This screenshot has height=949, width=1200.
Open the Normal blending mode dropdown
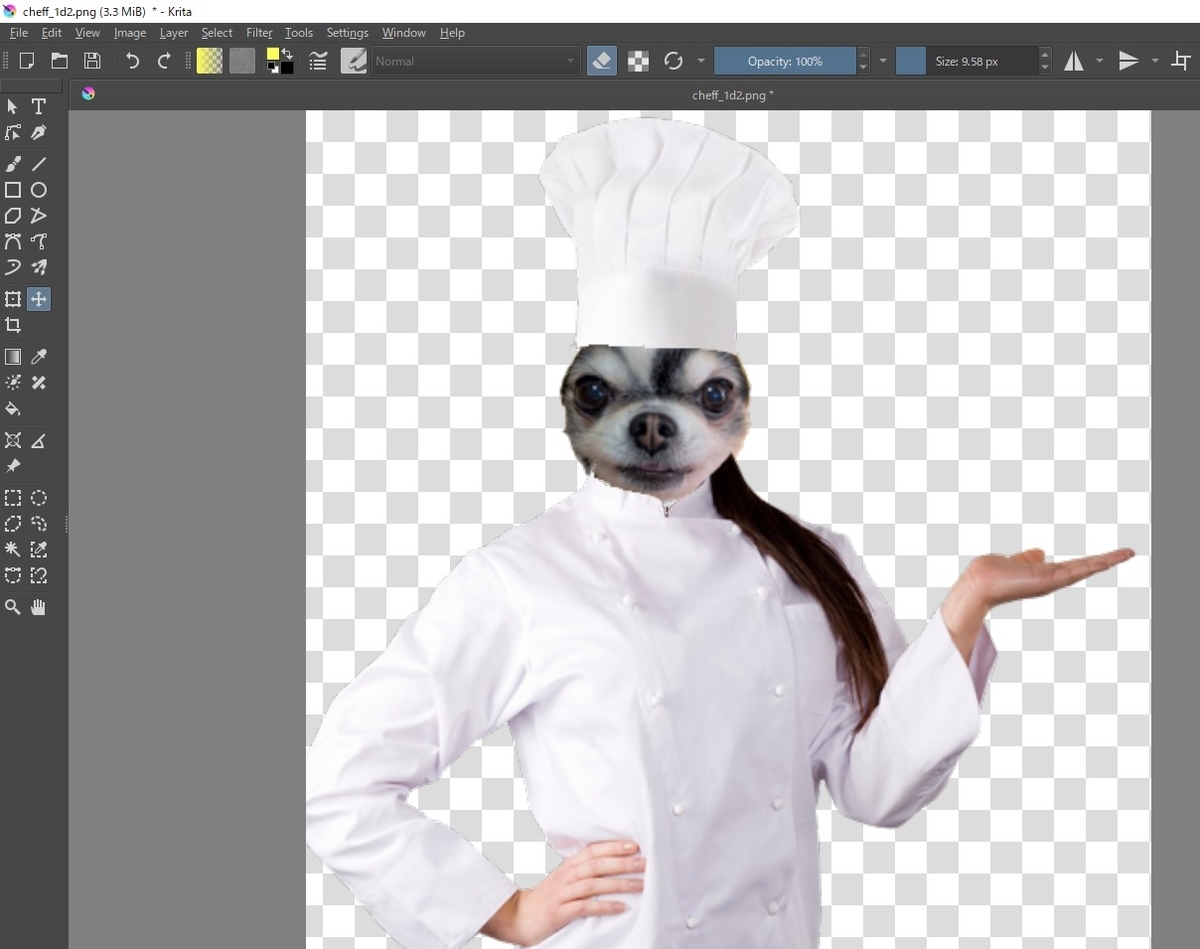pos(476,61)
